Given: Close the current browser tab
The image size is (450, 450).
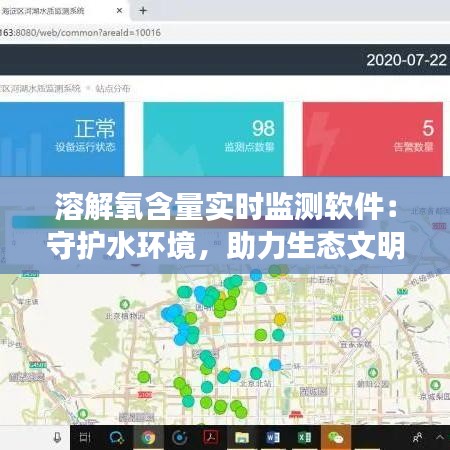Looking at the screenshot, I should click(x=119, y=11).
